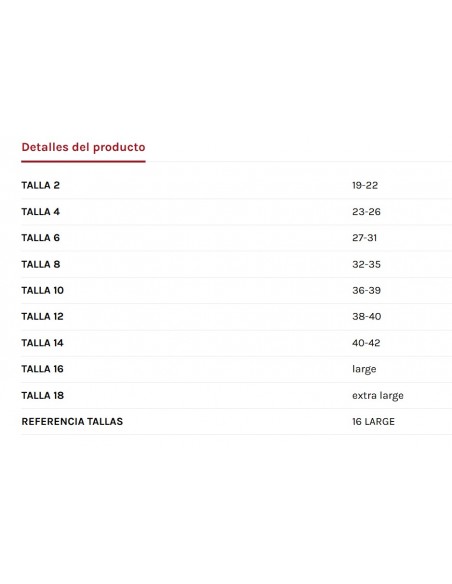Click the 27-31 size value

coord(365,238)
